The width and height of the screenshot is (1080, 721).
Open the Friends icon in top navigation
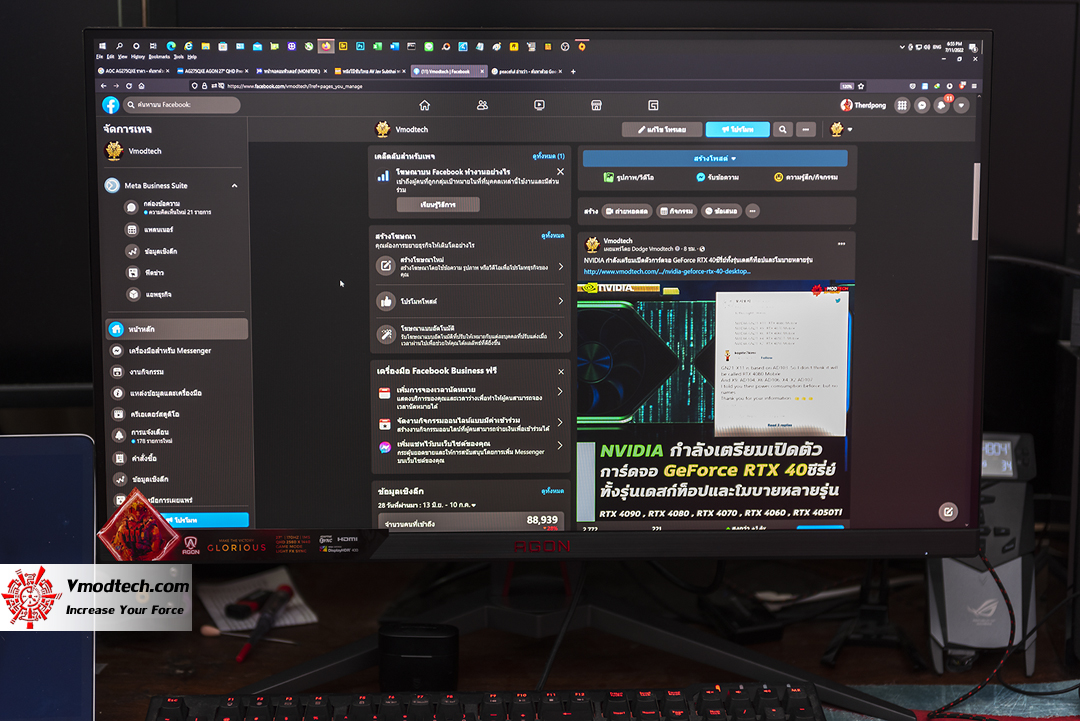coord(482,105)
